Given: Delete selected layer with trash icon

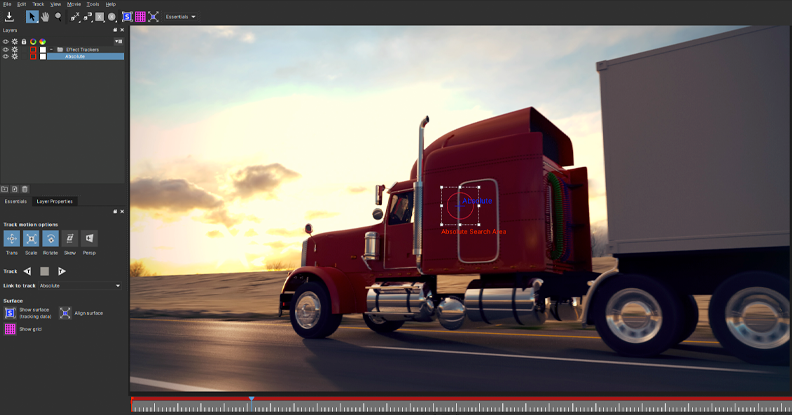Looking at the screenshot, I should click(x=25, y=188).
